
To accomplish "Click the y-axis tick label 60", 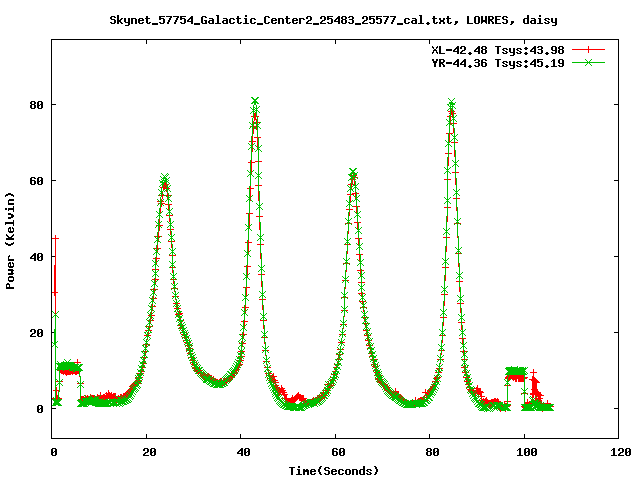I will click(x=36, y=181).
